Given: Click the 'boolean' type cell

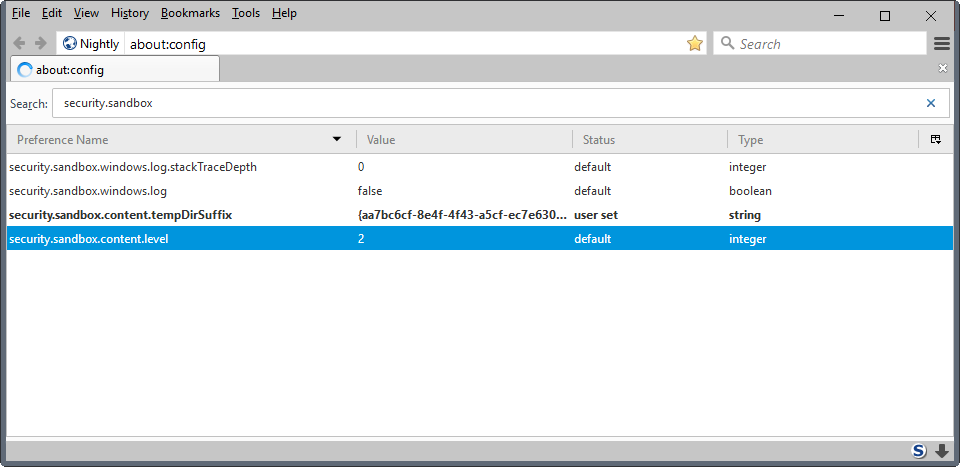Looking at the screenshot, I should coord(750,191).
